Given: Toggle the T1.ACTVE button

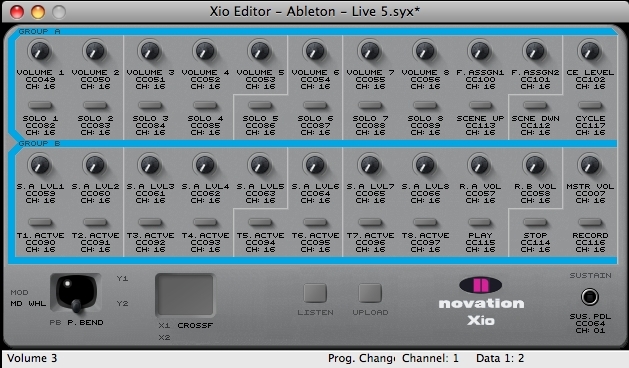Looking at the screenshot, I should coord(40,222).
